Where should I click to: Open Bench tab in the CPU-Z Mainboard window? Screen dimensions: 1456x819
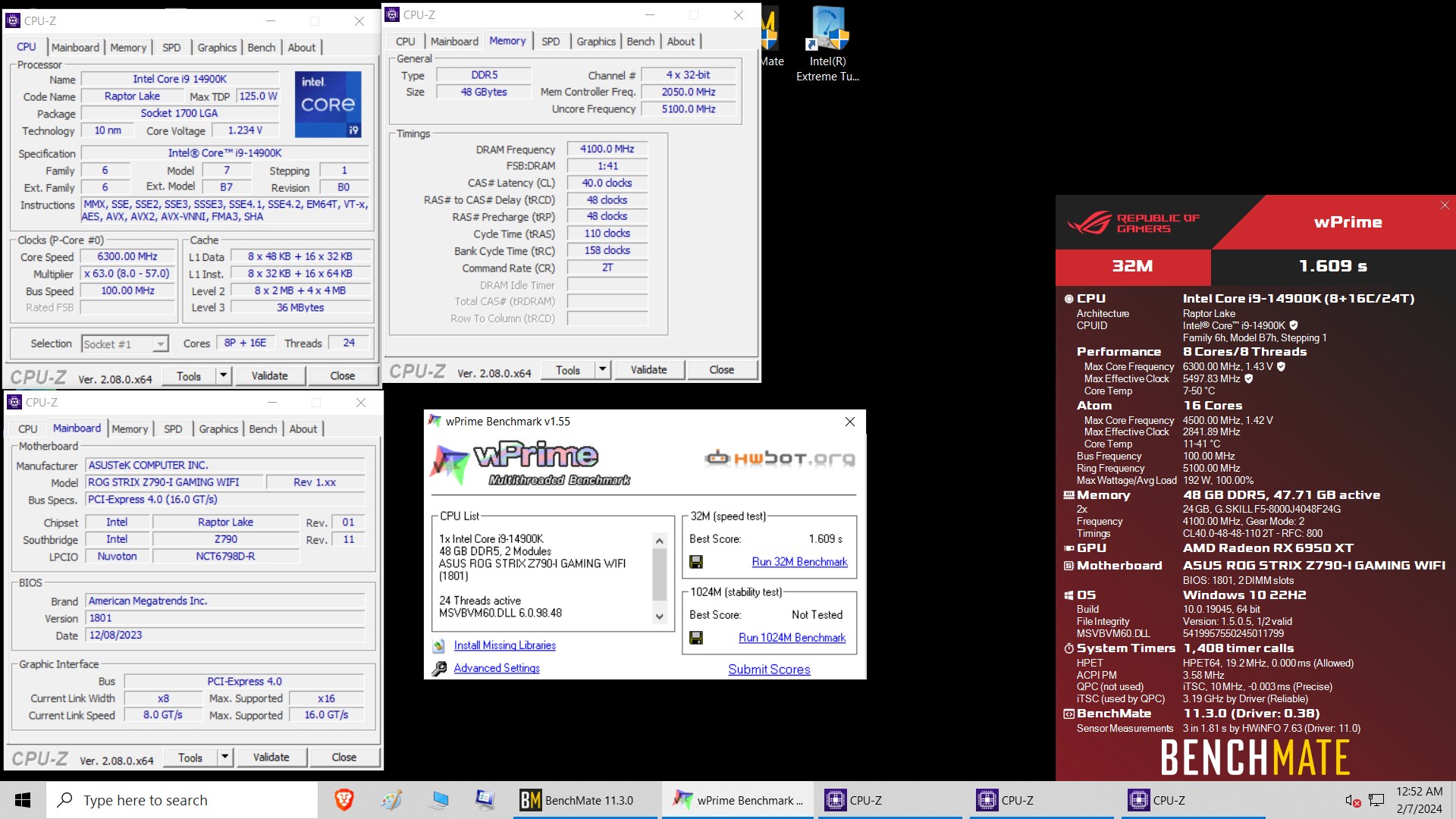[263, 428]
